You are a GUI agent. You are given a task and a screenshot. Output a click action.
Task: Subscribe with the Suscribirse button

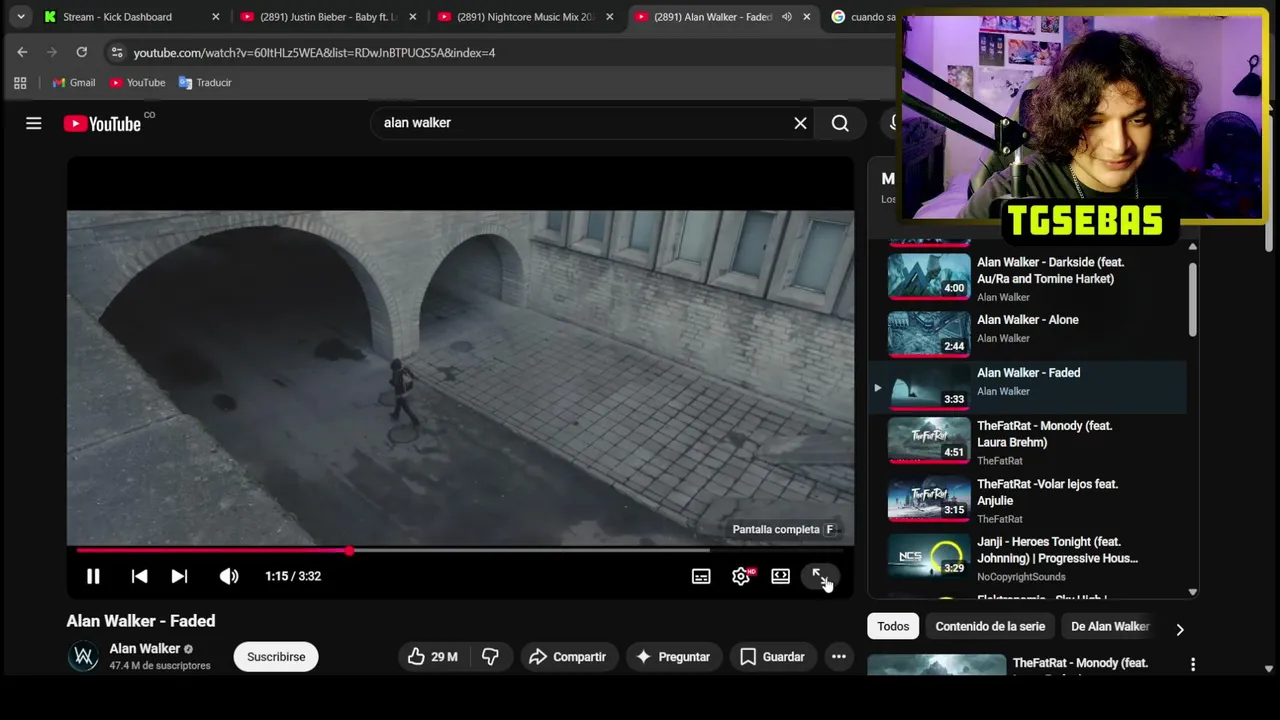pos(276,657)
